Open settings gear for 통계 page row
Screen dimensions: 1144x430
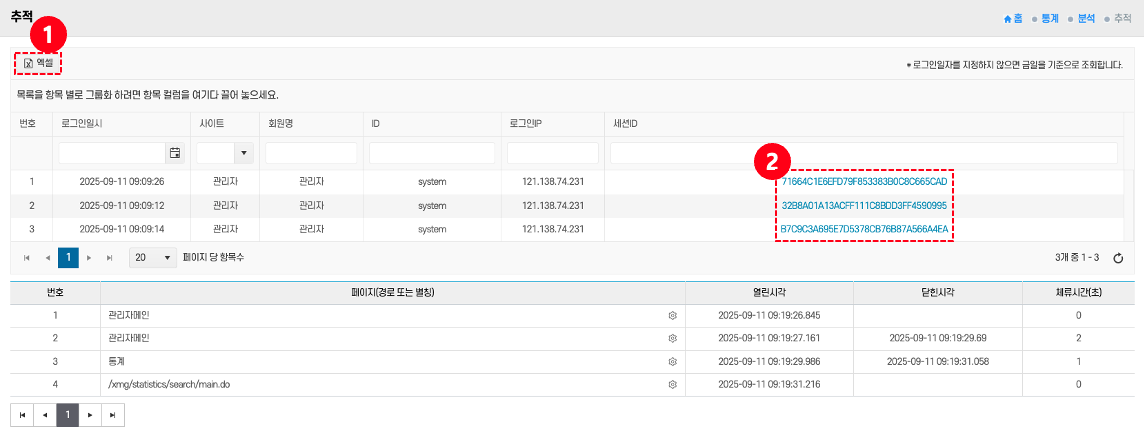coord(673,361)
